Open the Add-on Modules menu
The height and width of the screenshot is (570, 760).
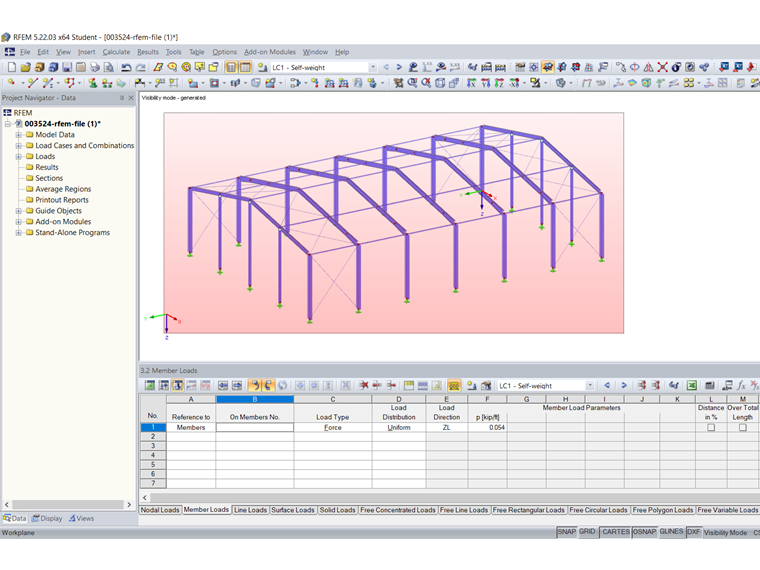(269, 52)
